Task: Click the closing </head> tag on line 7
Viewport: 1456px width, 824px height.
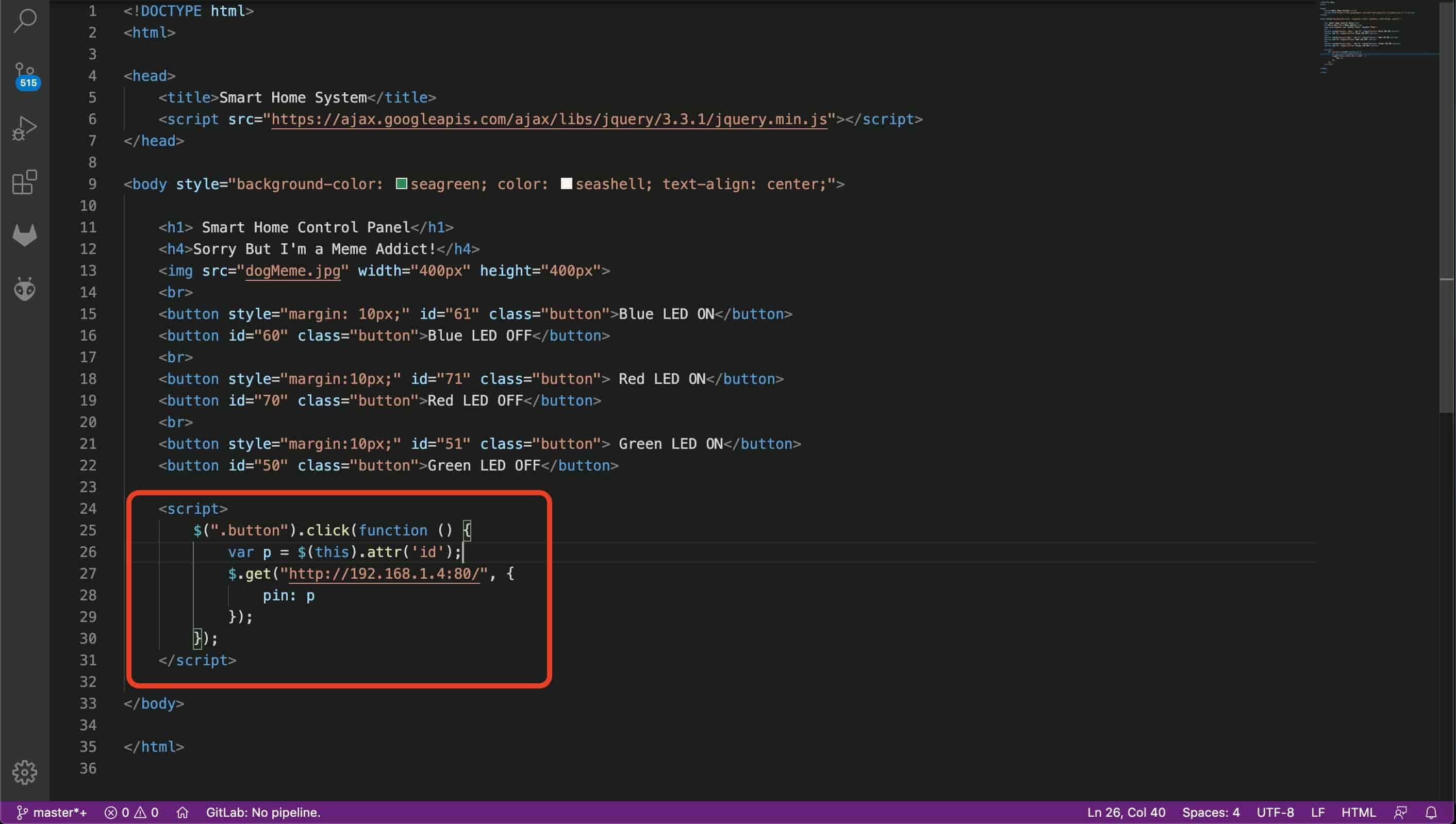Action: click(154, 141)
